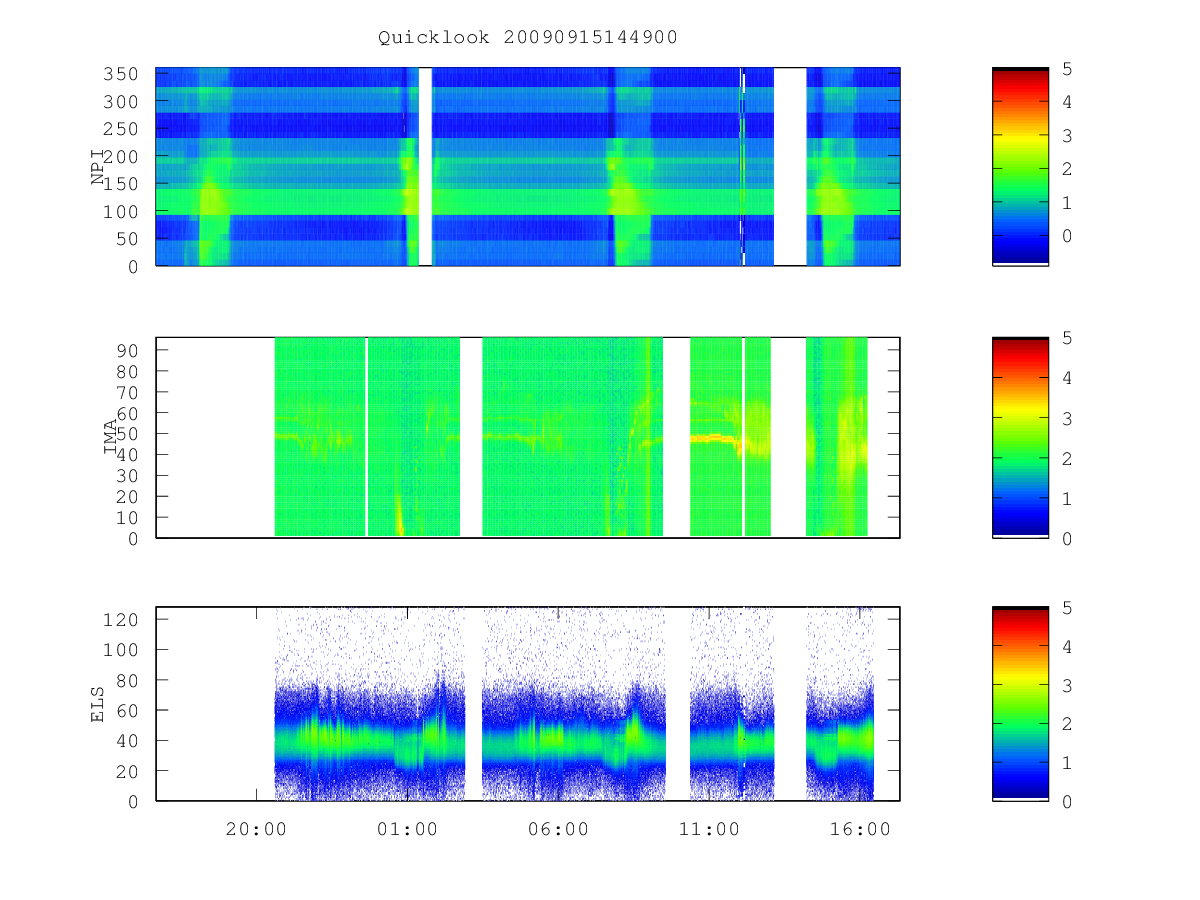Click the 120 tick on the ELS axis
The width and height of the screenshot is (1200, 900).
point(121,619)
